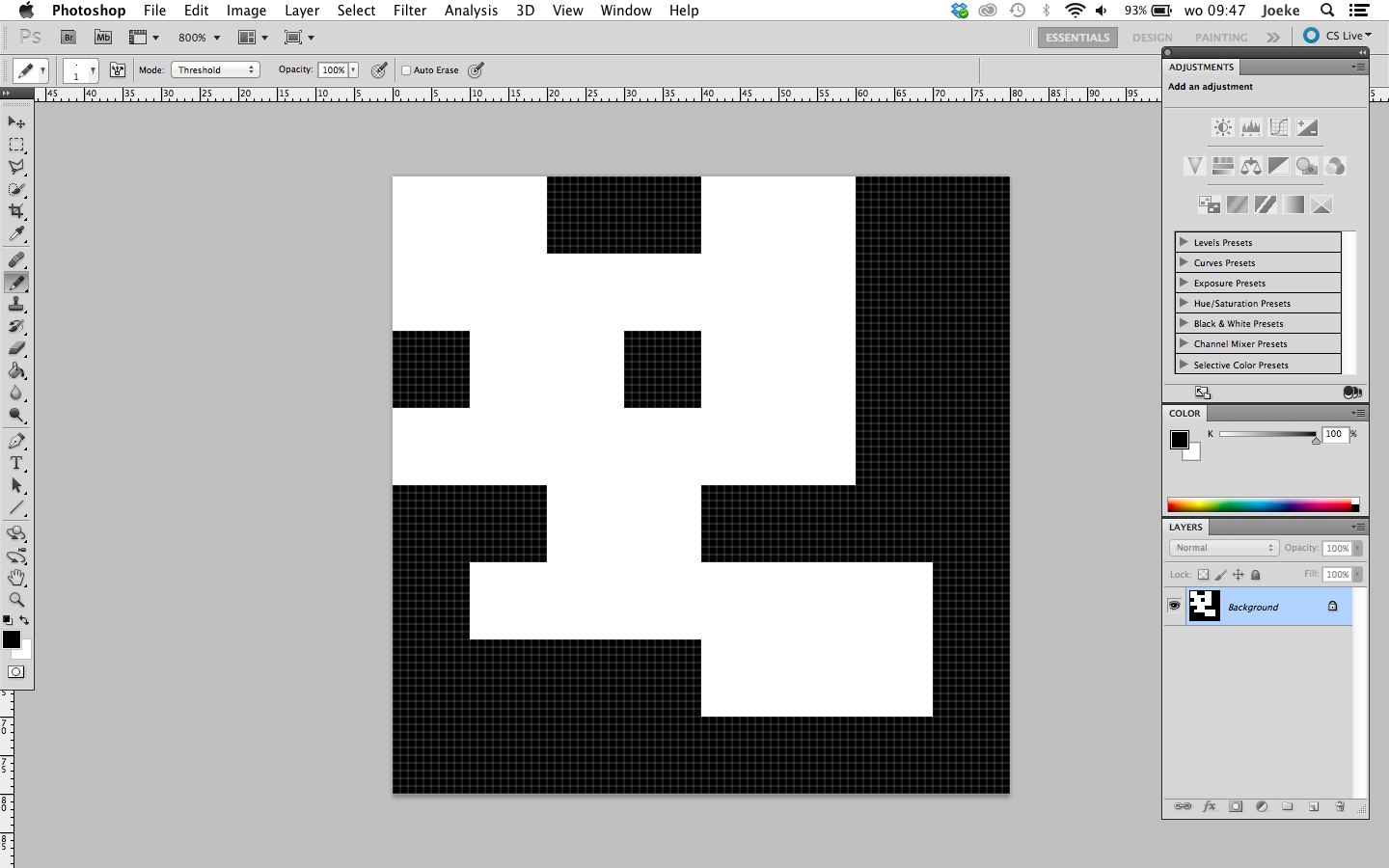Toggle the Auto Erase checkbox
Image resolution: width=1389 pixels, height=868 pixels.
tap(406, 70)
